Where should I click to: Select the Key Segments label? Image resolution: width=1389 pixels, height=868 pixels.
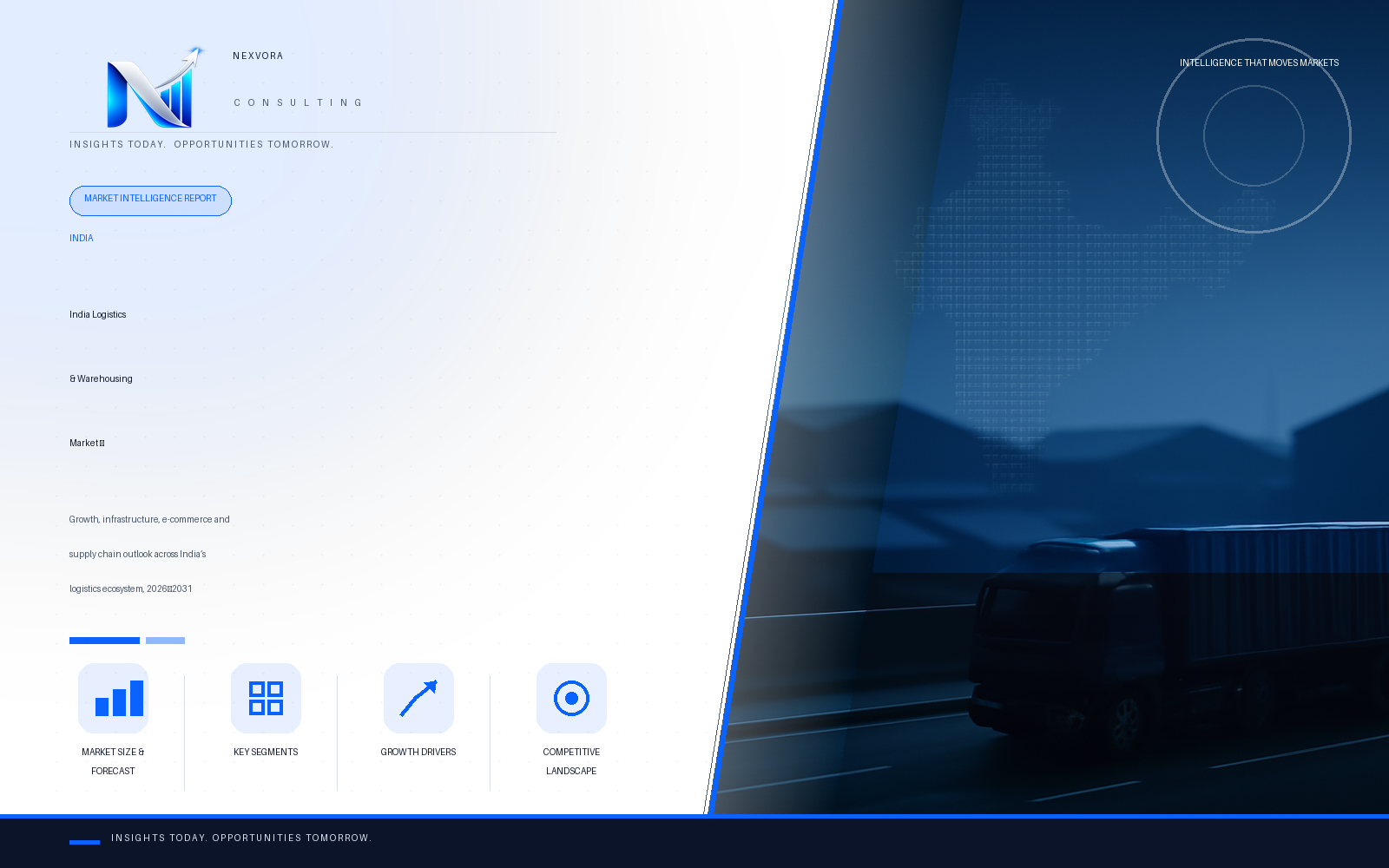(x=266, y=752)
